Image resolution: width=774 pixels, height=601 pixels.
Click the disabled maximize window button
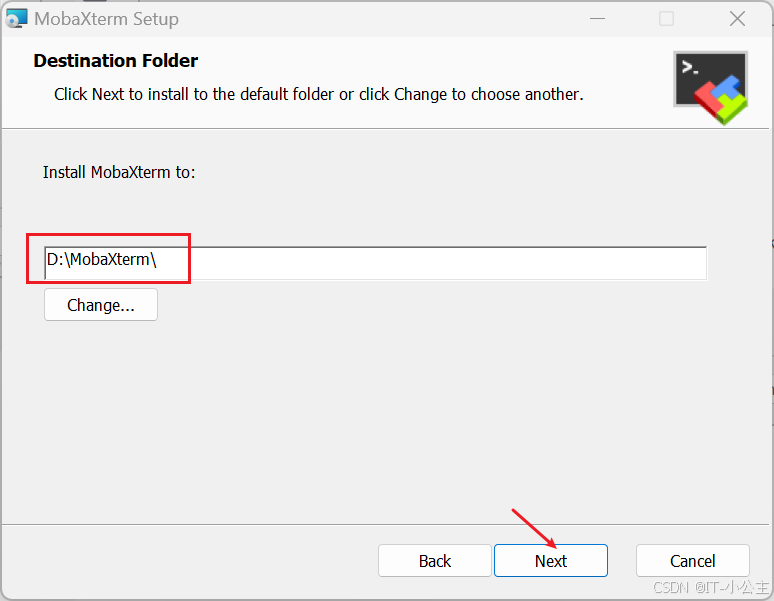[666, 19]
